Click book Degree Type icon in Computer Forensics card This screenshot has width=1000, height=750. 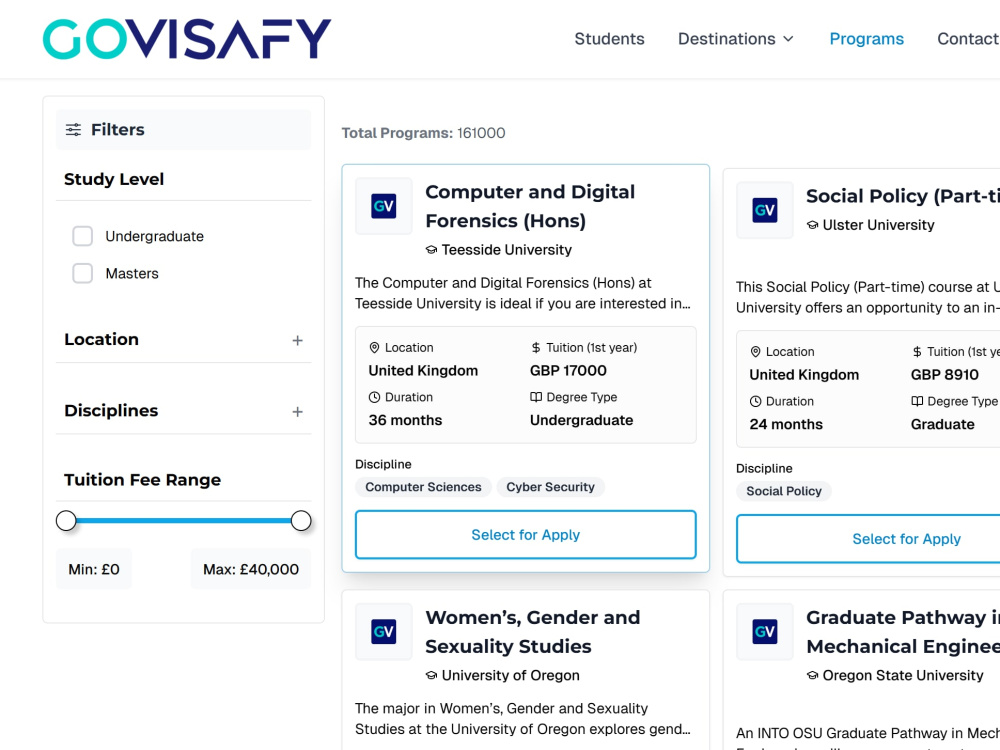point(536,397)
